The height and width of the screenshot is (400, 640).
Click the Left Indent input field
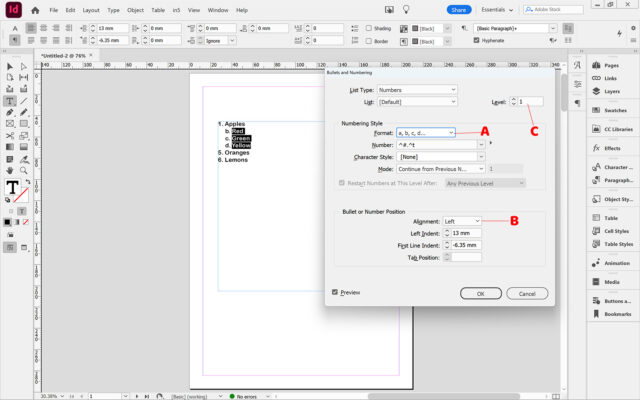(466, 233)
